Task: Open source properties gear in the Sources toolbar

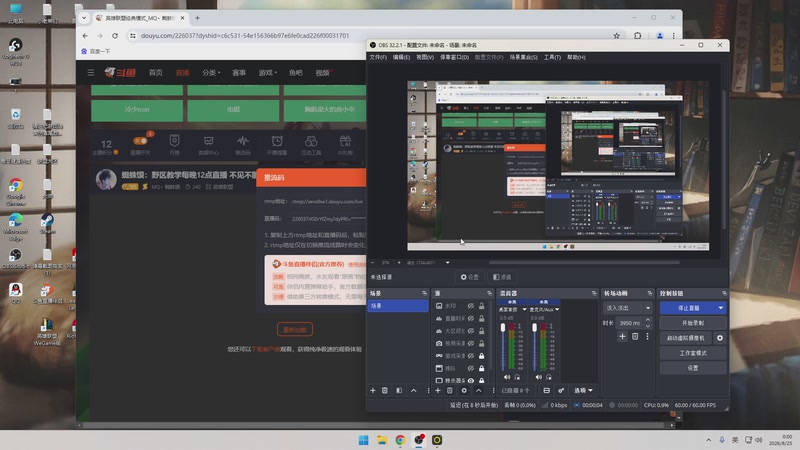Action: pyautogui.click(x=464, y=390)
